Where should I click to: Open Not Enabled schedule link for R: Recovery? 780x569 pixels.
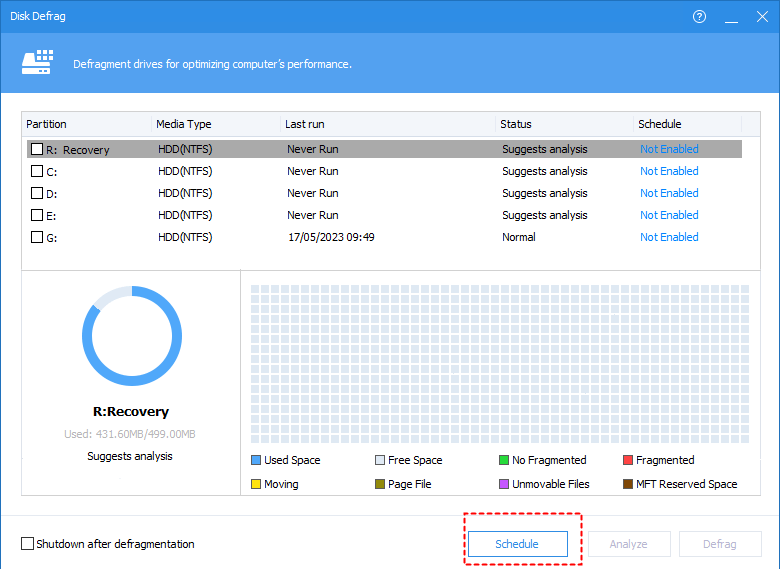coord(669,149)
